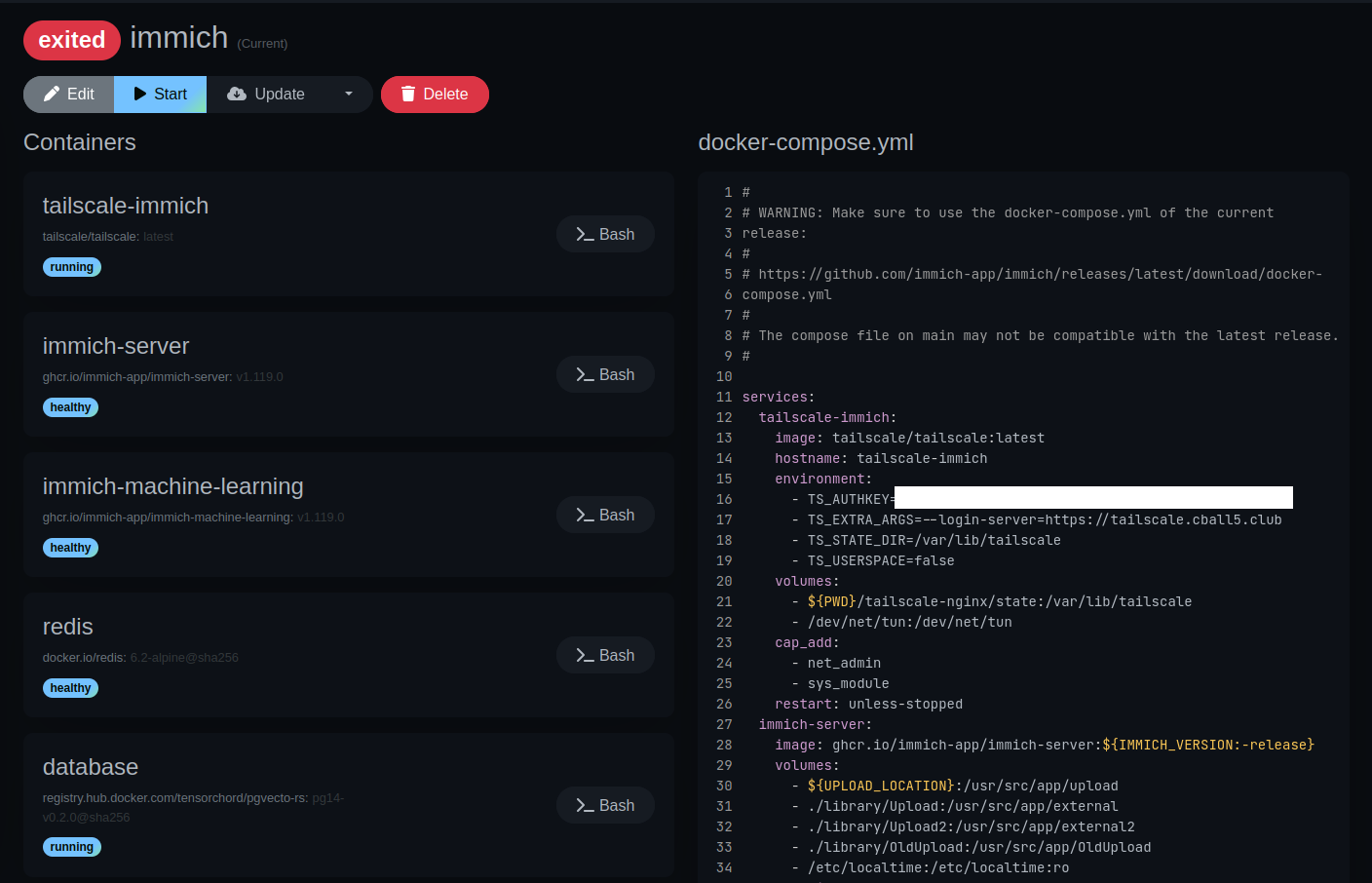Click the 'docker-compose.yml' heading
The image size is (1372, 883).
click(806, 142)
